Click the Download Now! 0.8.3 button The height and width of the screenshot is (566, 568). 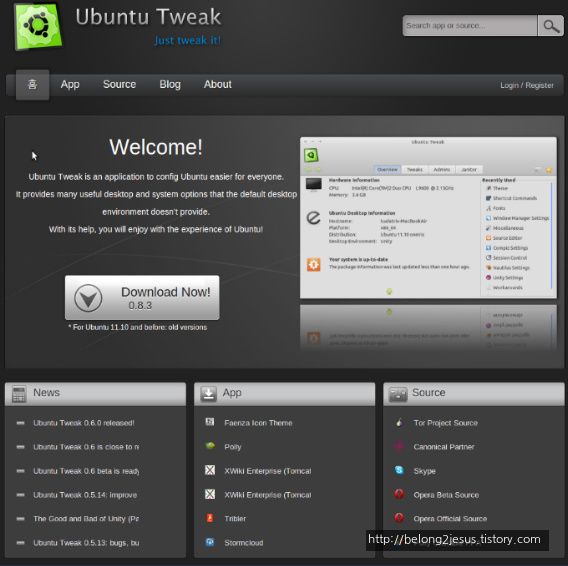click(x=142, y=297)
